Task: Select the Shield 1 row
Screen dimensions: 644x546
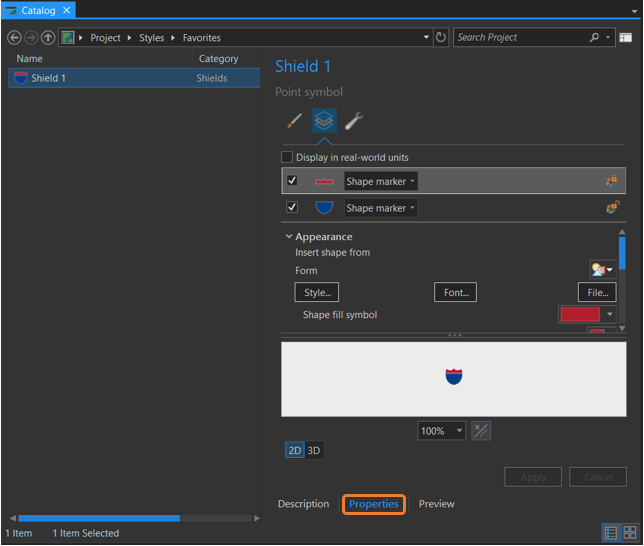Action: pyautogui.click(x=134, y=78)
